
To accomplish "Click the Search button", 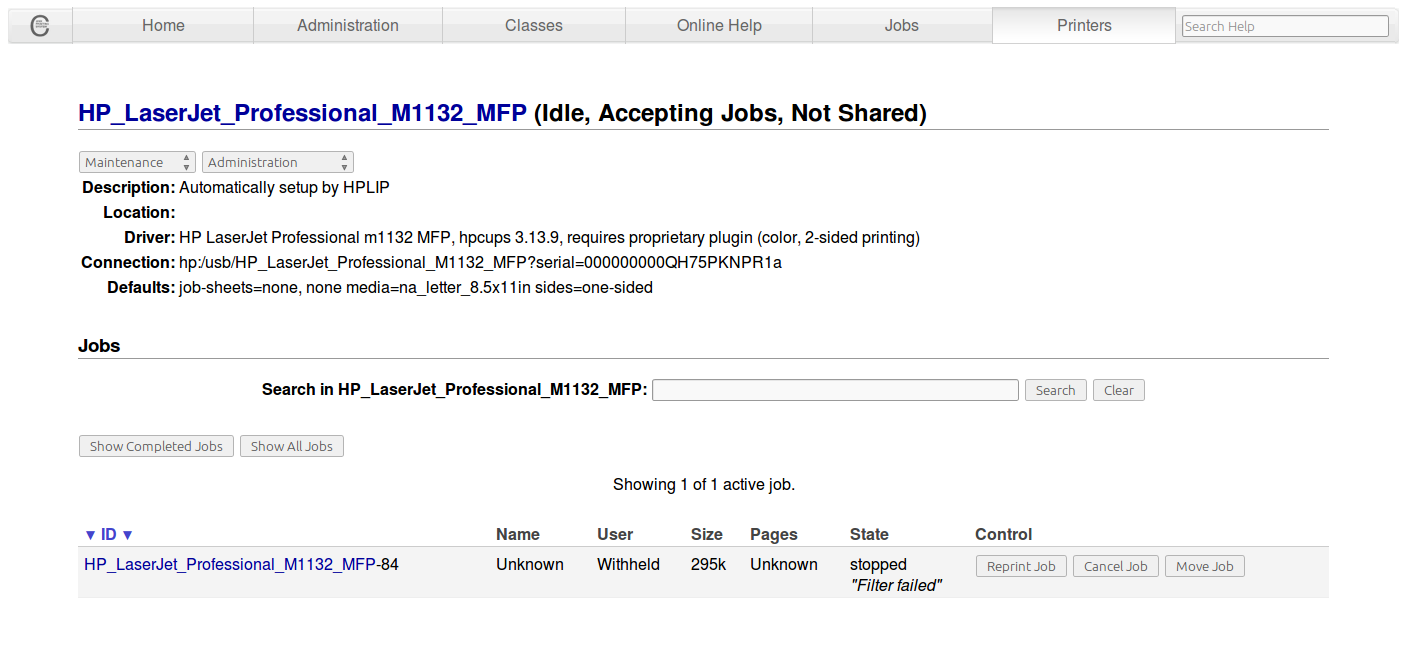I will [1055, 390].
